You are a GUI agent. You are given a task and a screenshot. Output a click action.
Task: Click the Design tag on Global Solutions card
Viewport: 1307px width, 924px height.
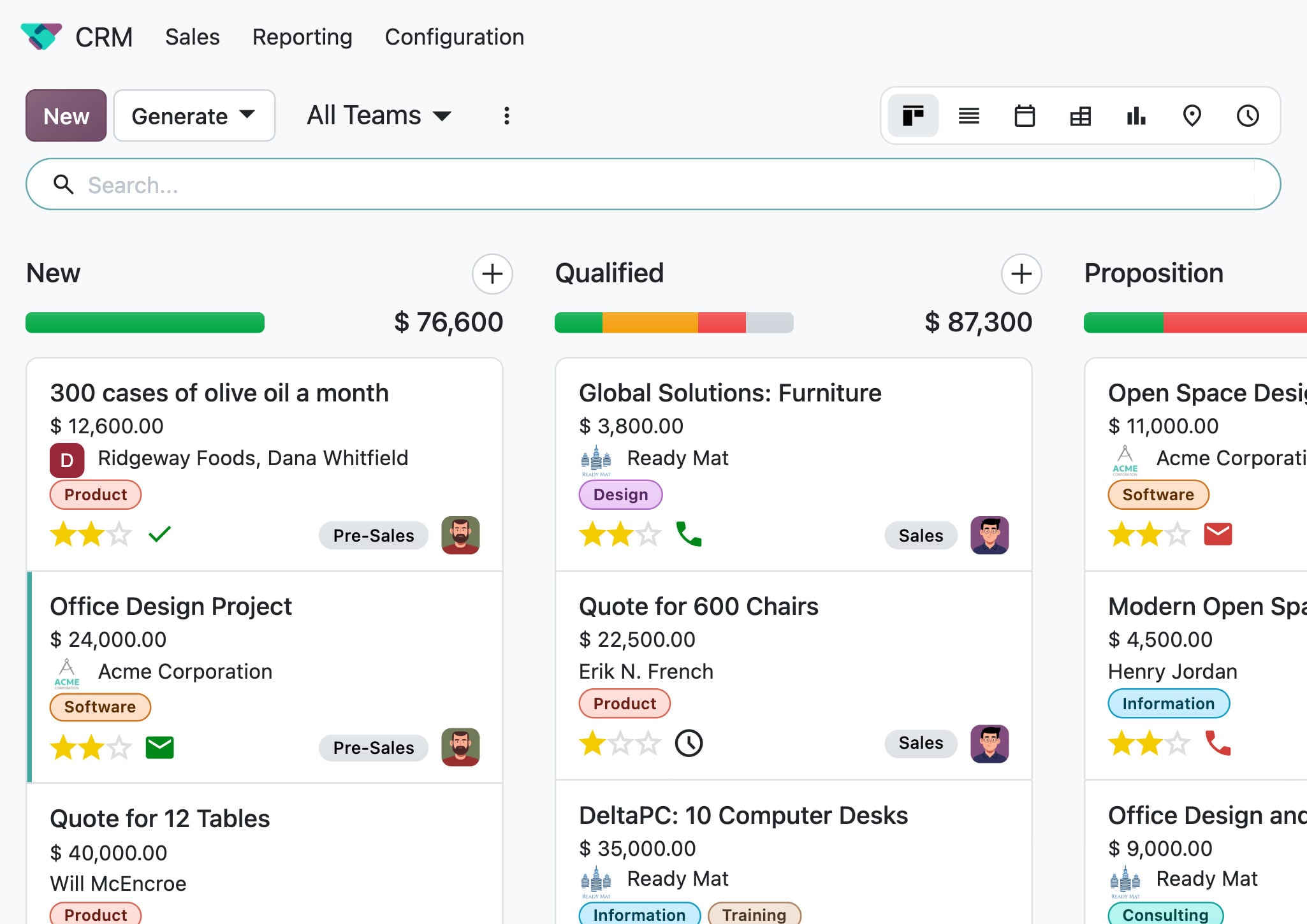click(x=620, y=494)
